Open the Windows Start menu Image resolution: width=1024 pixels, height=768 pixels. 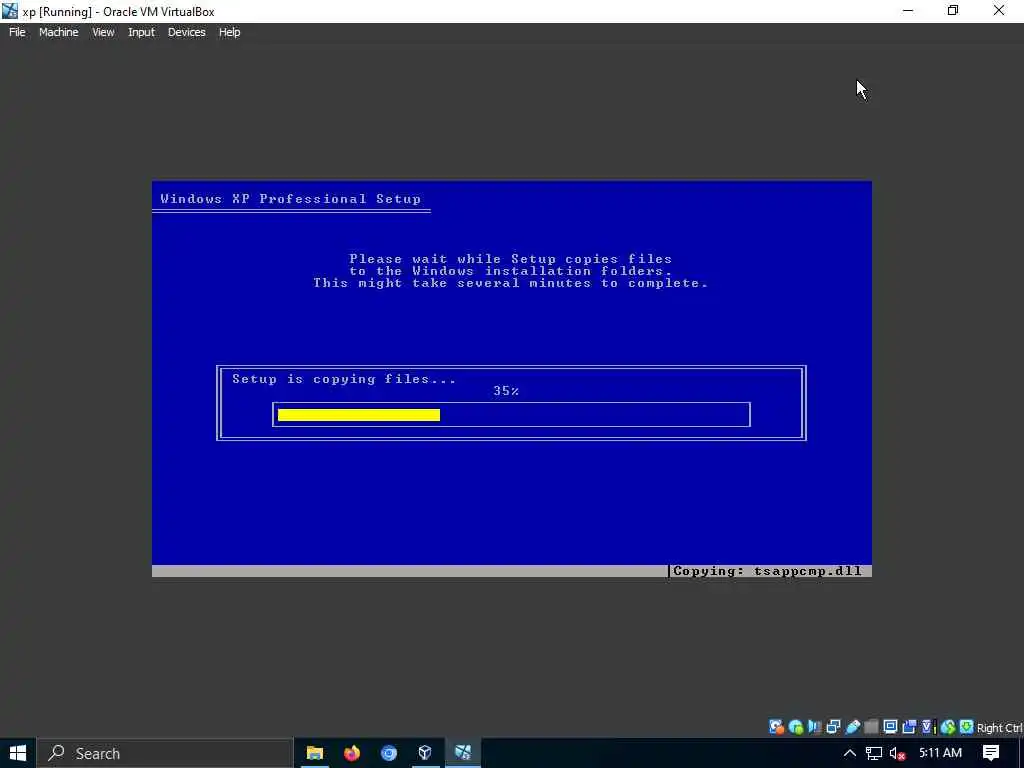[18, 753]
